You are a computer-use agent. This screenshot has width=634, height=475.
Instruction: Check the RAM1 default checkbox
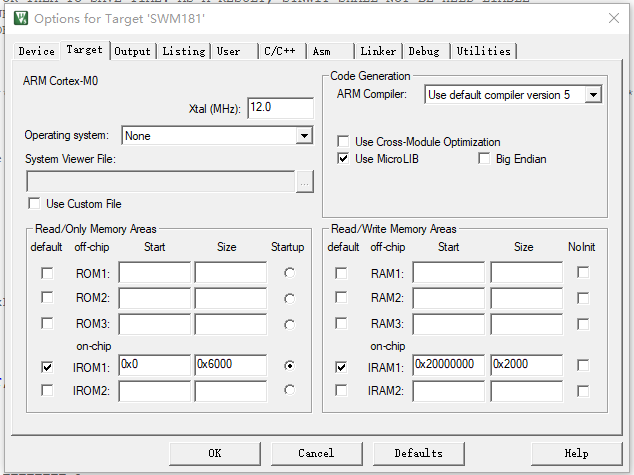click(x=341, y=273)
